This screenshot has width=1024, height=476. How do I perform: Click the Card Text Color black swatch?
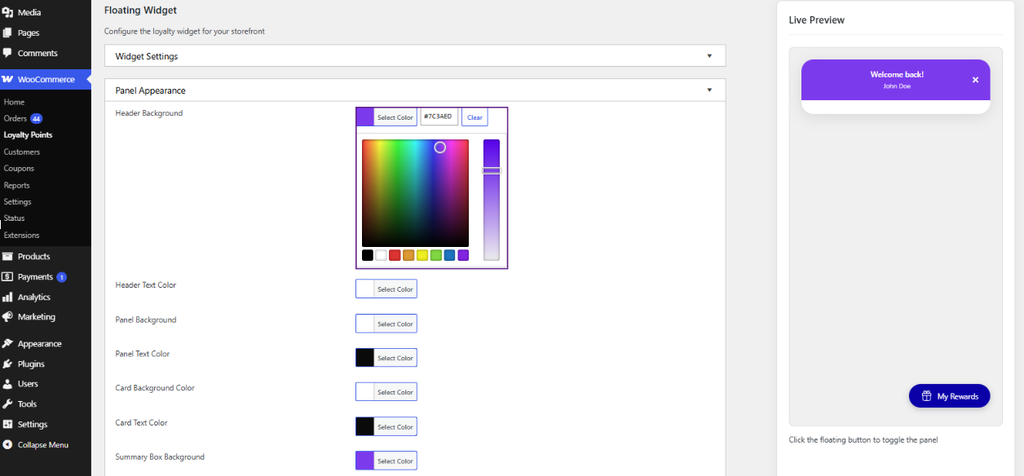(x=365, y=426)
